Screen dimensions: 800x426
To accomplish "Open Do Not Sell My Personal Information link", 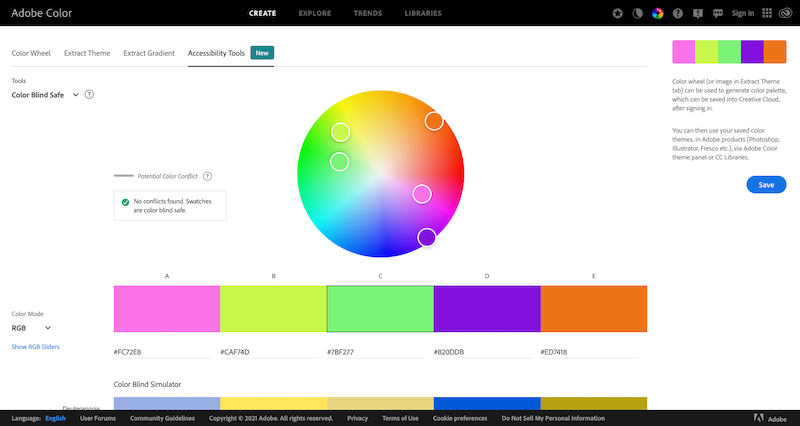I will point(553,418).
